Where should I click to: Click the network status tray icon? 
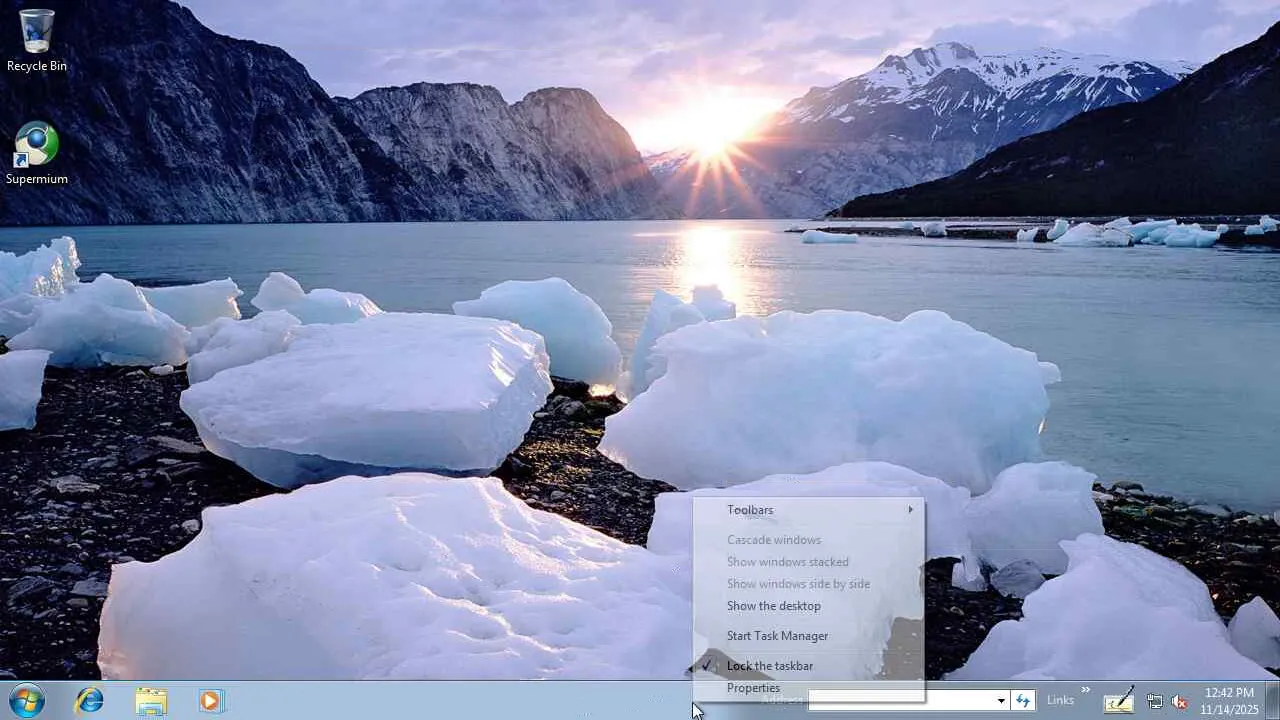1155,701
